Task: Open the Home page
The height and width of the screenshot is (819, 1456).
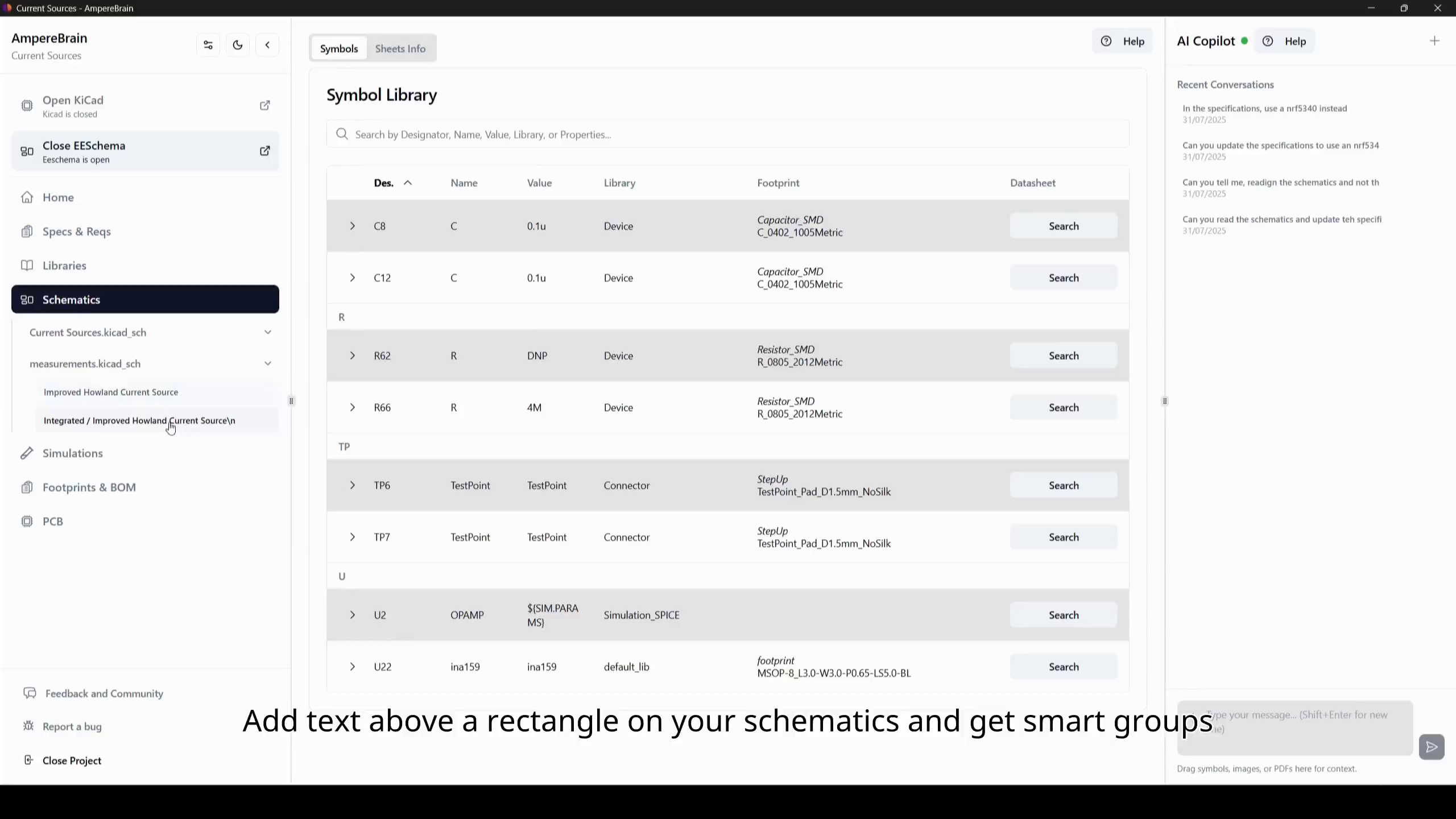Action: click(x=145, y=197)
